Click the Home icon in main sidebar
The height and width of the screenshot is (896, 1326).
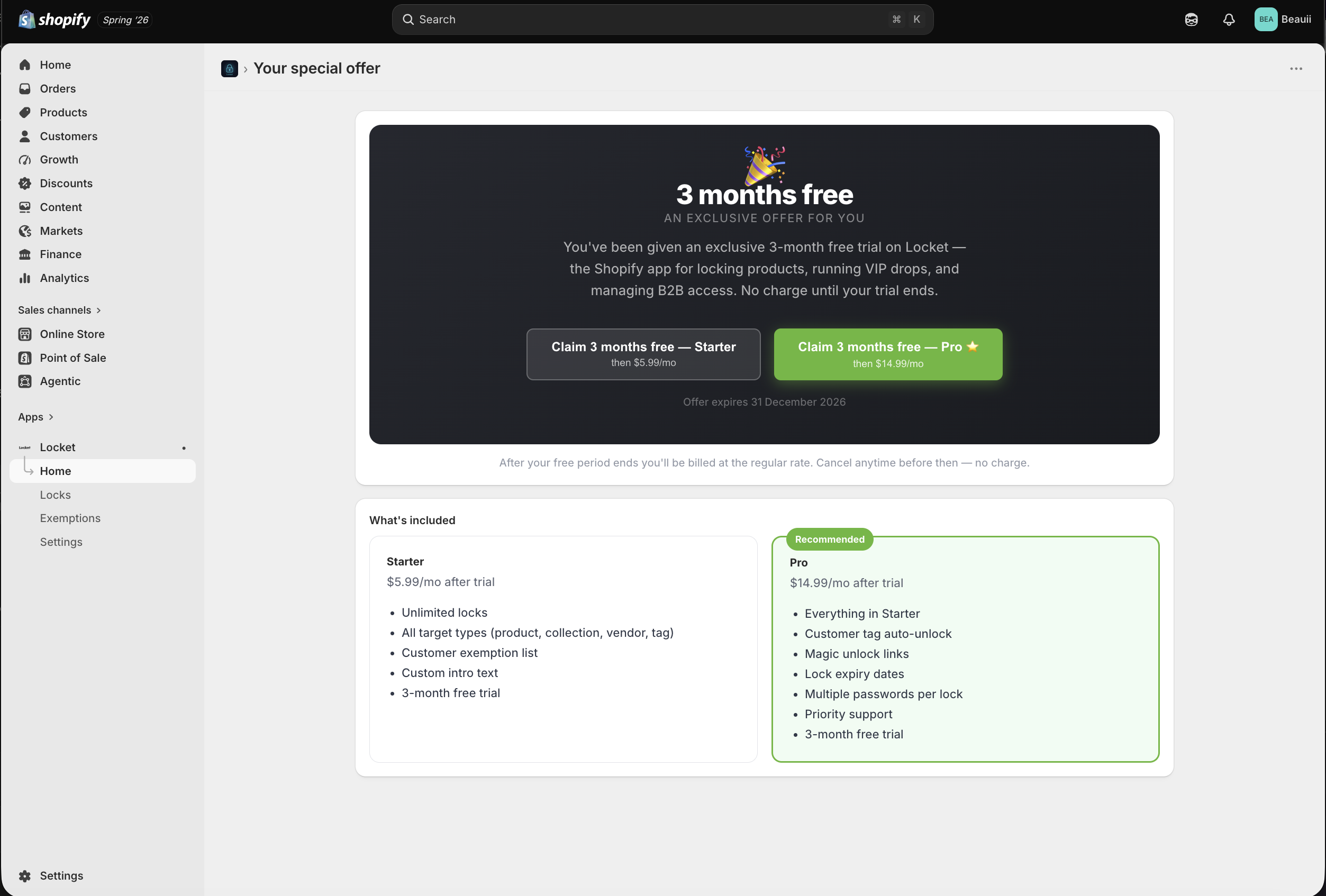click(24, 65)
